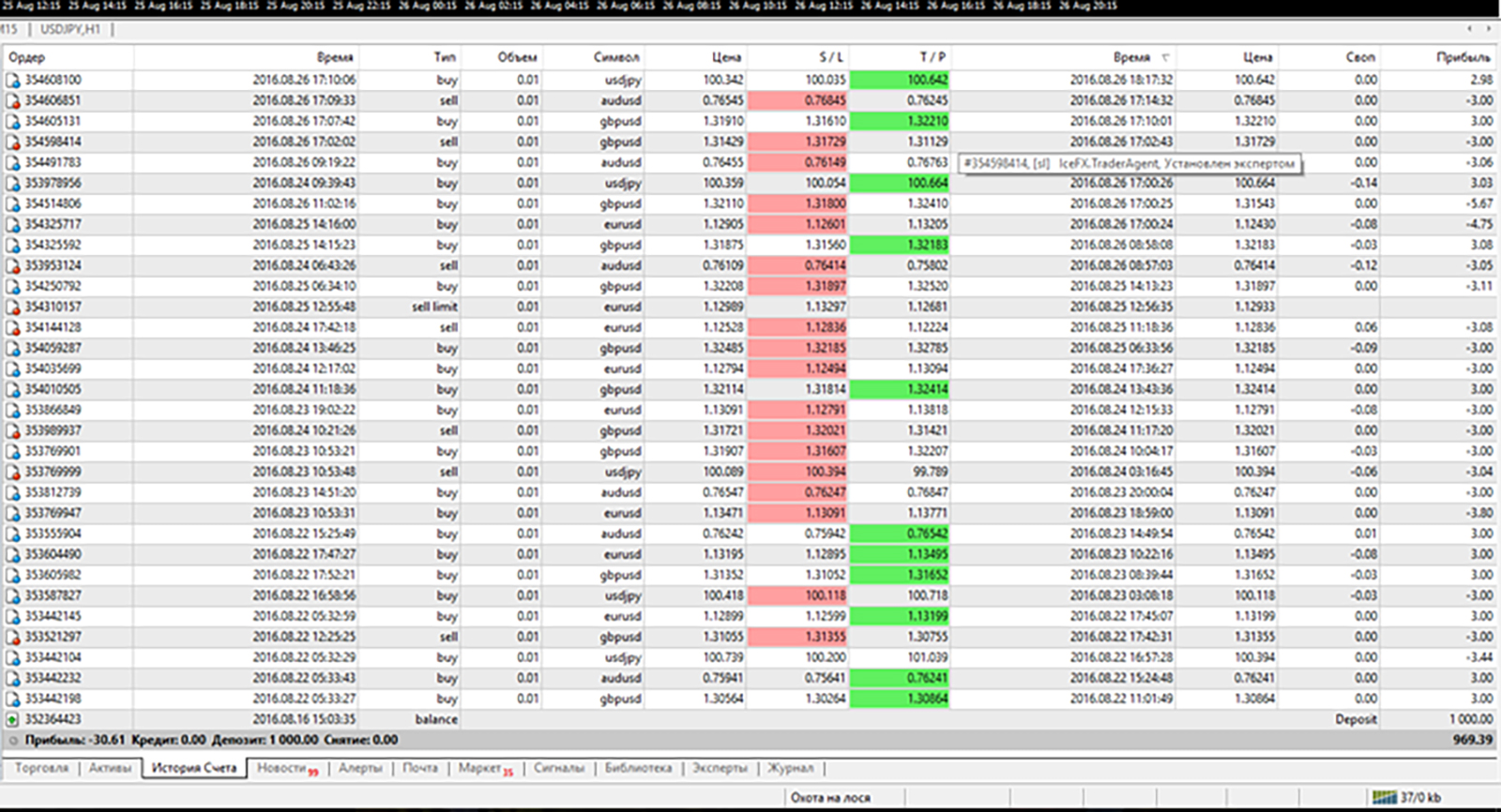Screen dimensions: 1501x812
Task: Click the sell icon of order 354598414
Action: [13, 143]
